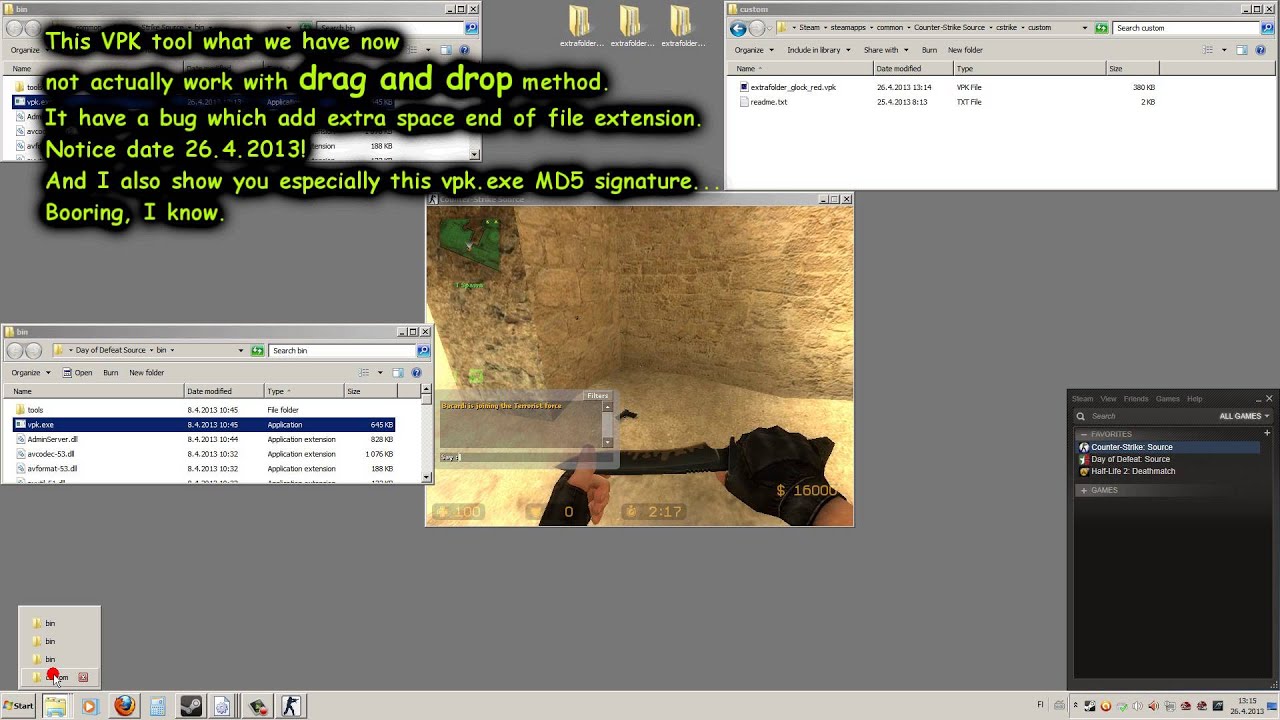Click Start button on taskbar
This screenshot has height=720, width=1280.
click(18, 705)
